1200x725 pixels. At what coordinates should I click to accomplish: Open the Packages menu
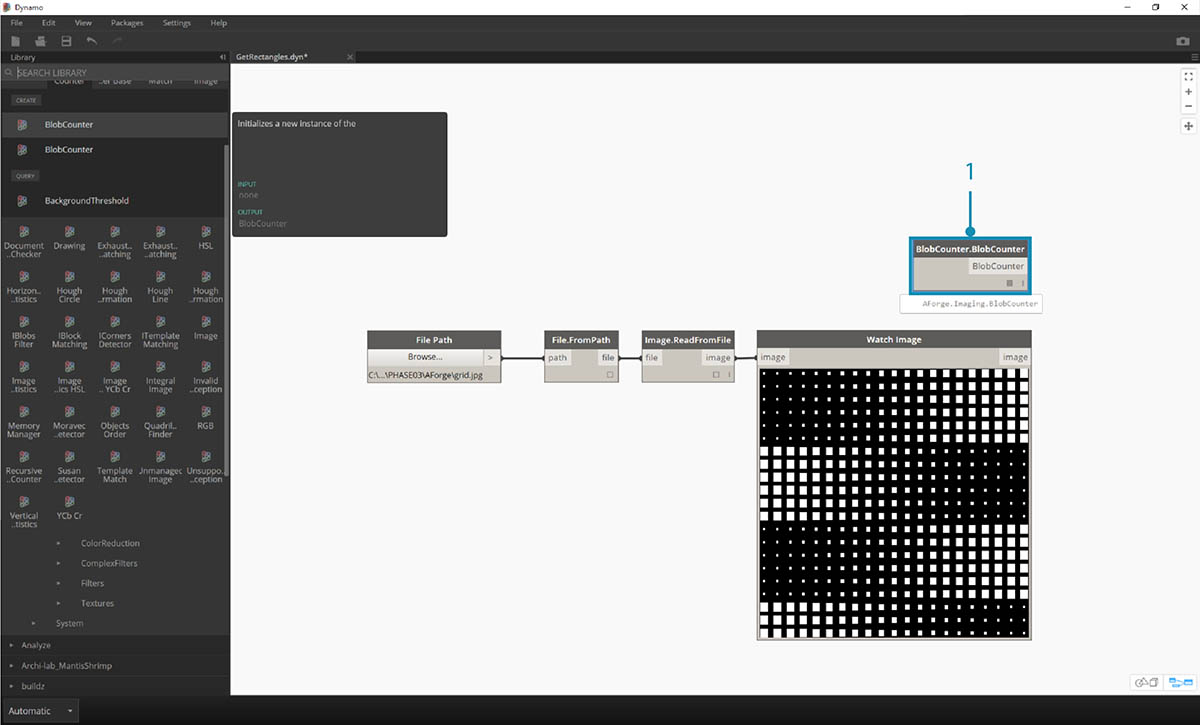(x=127, y=23)
